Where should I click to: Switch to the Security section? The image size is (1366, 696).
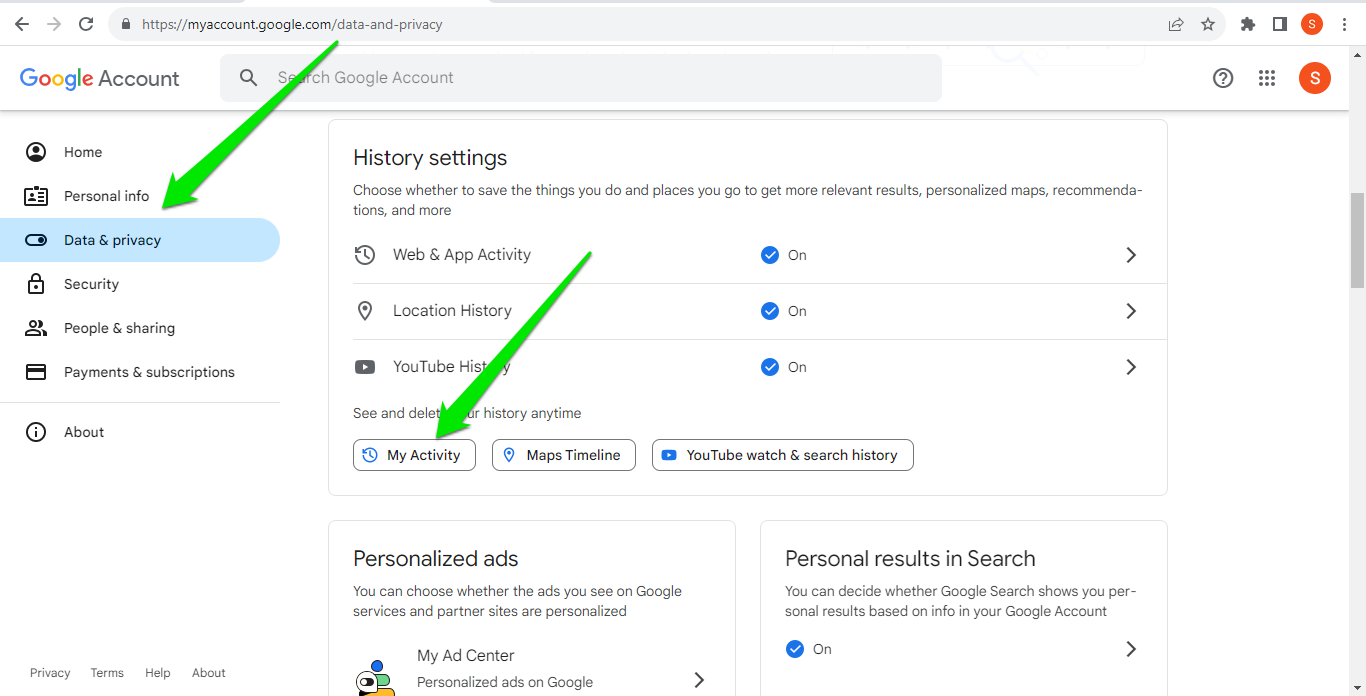(x=140, y=284)
